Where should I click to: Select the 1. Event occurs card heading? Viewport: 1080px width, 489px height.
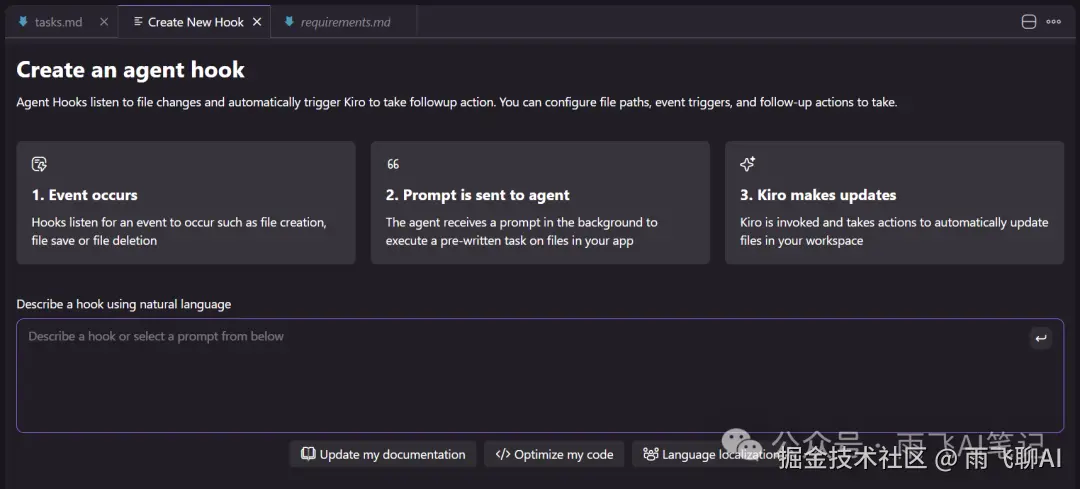pyautogui.click(x=85, y=195)
